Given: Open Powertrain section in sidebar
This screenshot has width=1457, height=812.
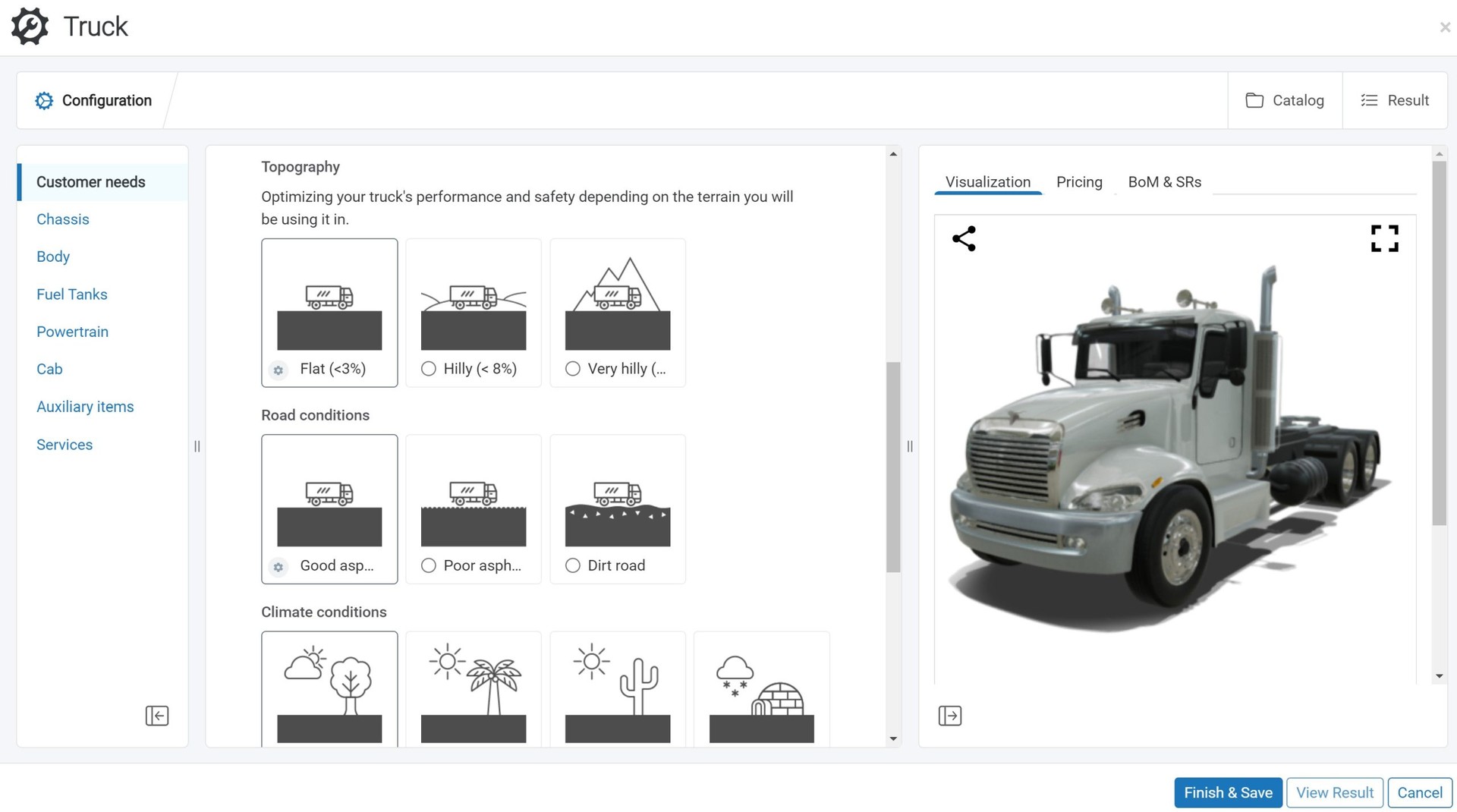Looking at the screenshot, I should click(72, 332).
